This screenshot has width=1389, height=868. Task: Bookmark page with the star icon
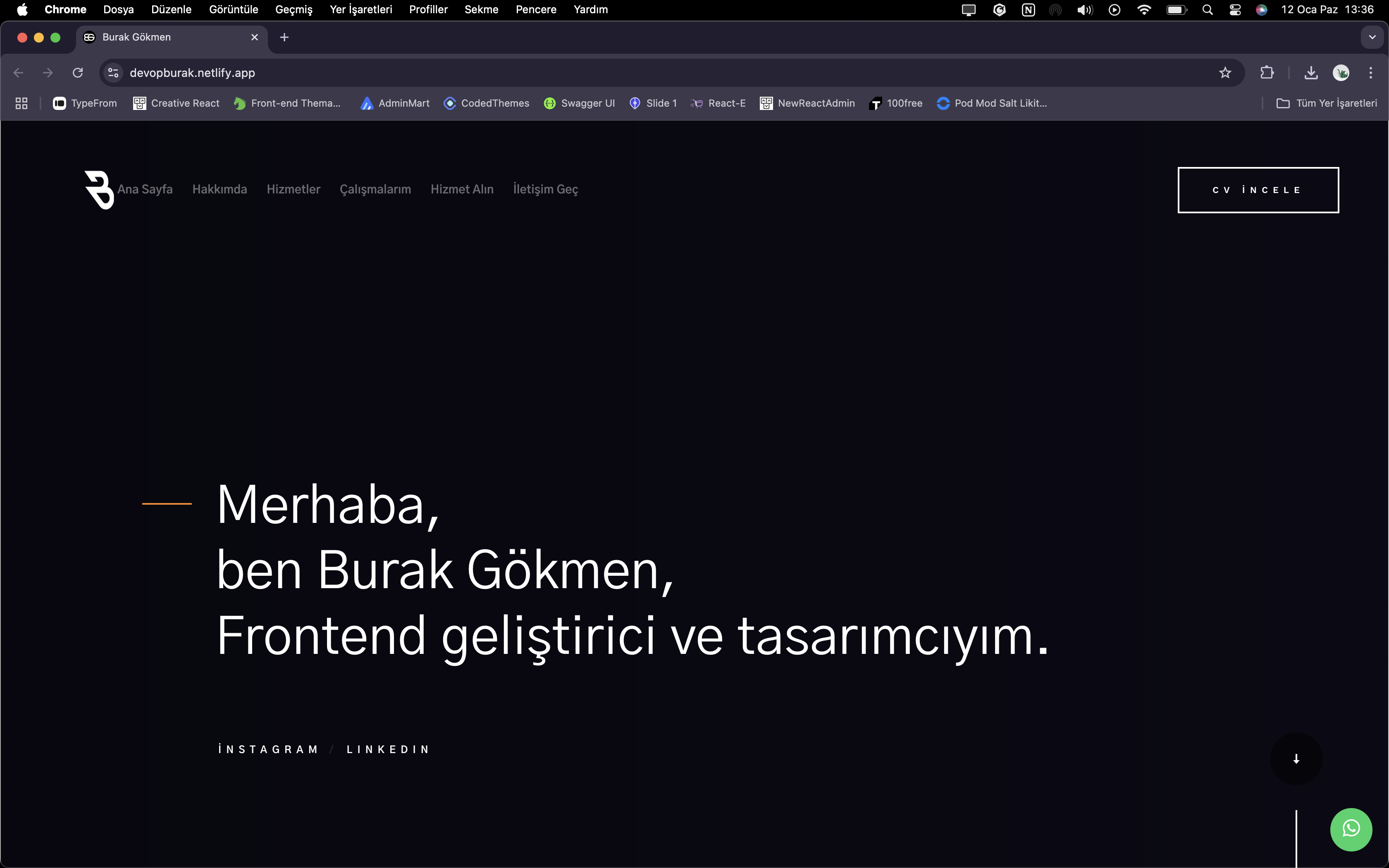(1225, 73)
